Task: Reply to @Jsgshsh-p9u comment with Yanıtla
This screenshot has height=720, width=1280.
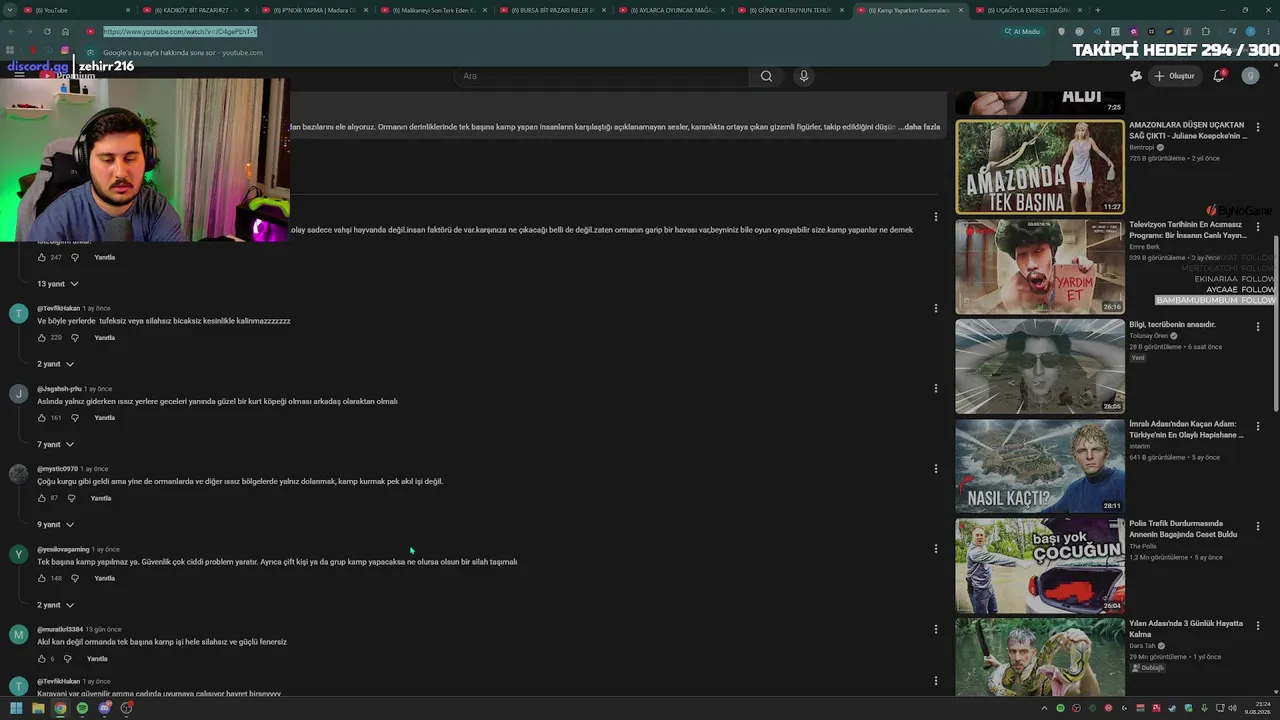Action: pyautogui.click(x=104, y=418)
